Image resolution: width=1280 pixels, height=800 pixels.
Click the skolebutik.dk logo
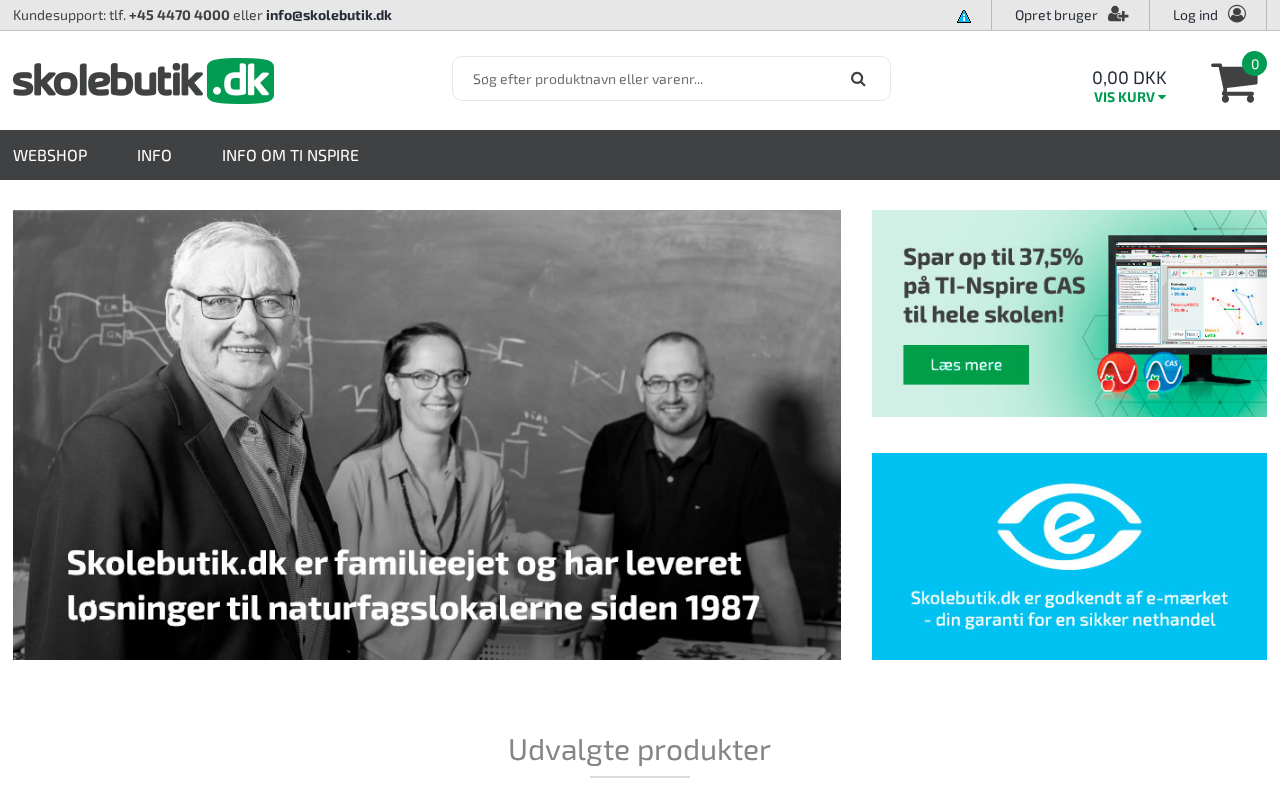[x=143, y=81]
